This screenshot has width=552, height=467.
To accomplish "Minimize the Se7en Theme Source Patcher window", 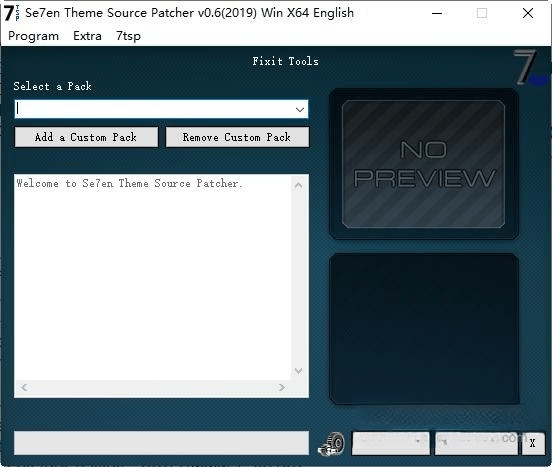I will (x=437, y=13).
